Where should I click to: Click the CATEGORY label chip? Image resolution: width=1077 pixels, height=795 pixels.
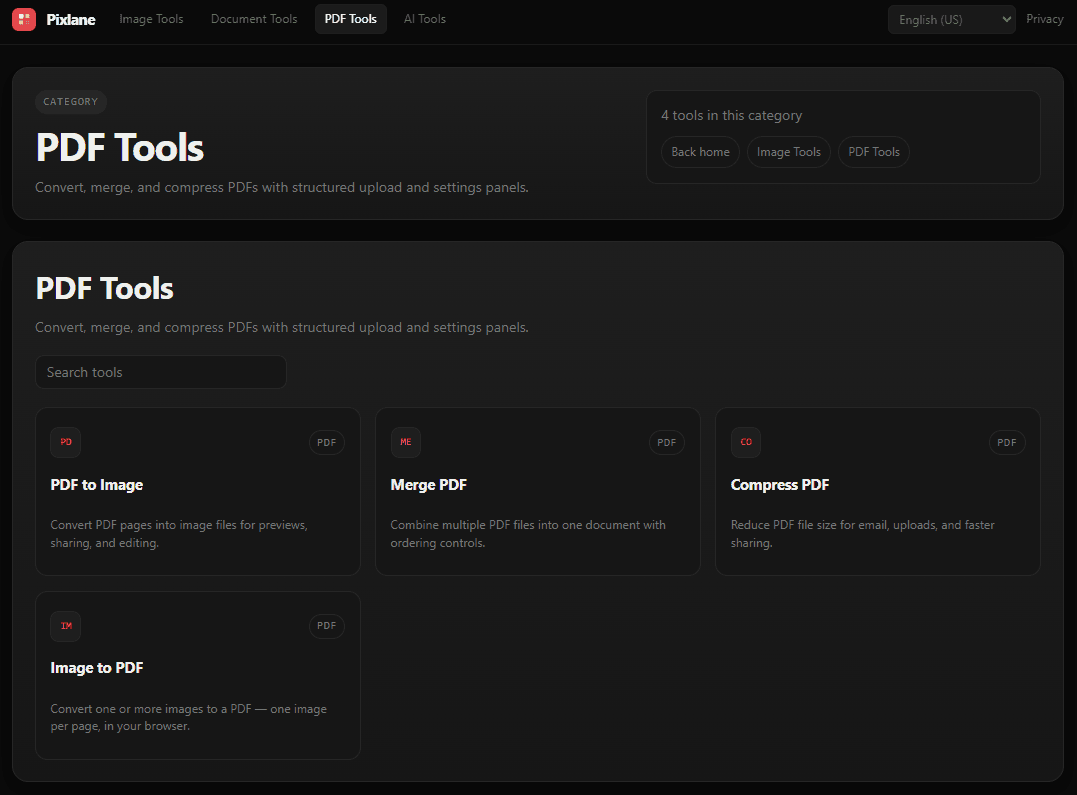tap(70, 101)
